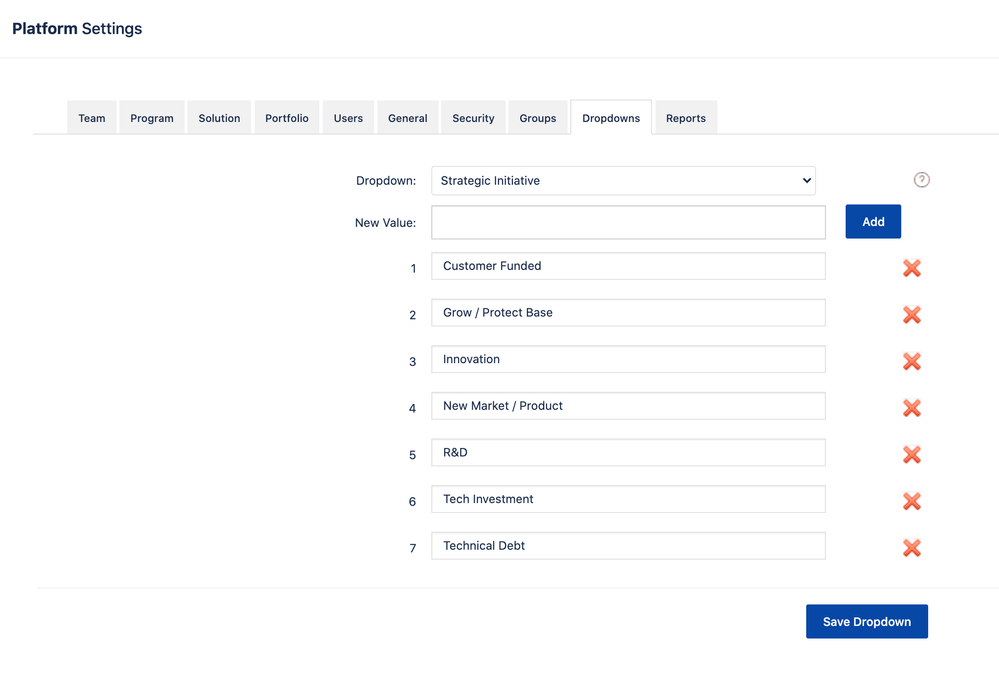The height and width of the screenshot is (695, 999).
Task: Edit the Tech Investment field
Action: 628,499
